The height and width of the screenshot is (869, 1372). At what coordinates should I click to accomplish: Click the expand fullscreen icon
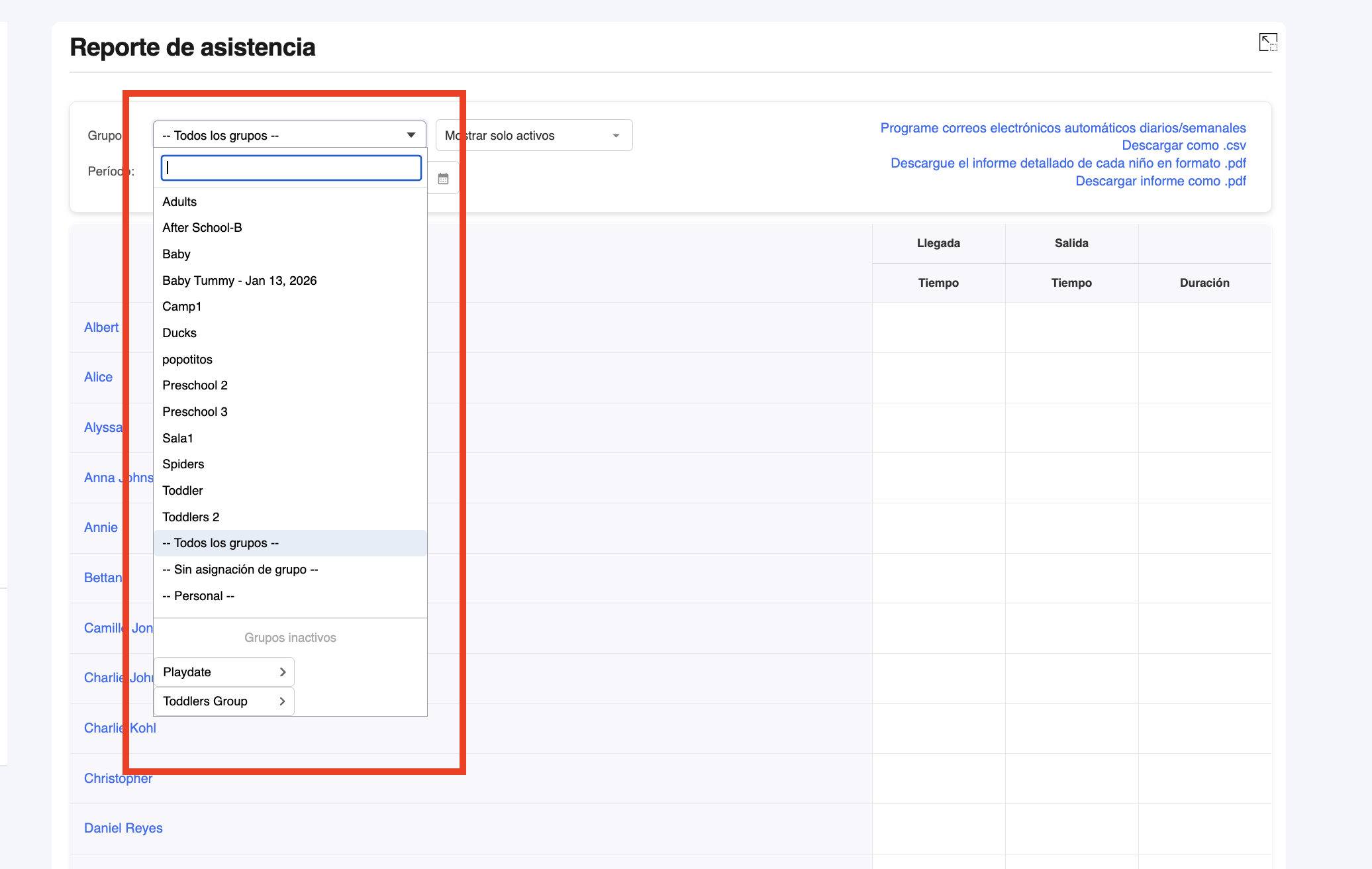[x=1267, y=42]
